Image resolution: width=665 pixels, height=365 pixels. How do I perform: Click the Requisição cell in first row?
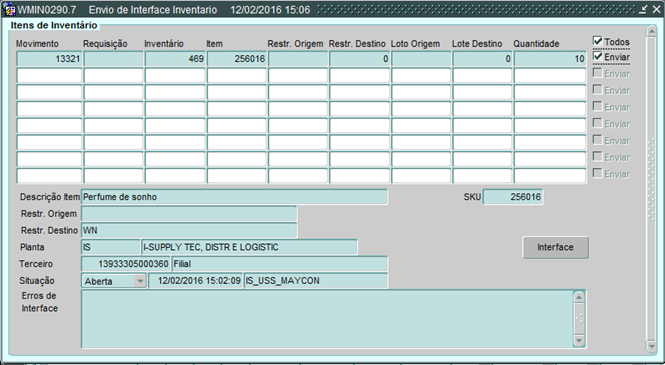click(x=113, y=59)
